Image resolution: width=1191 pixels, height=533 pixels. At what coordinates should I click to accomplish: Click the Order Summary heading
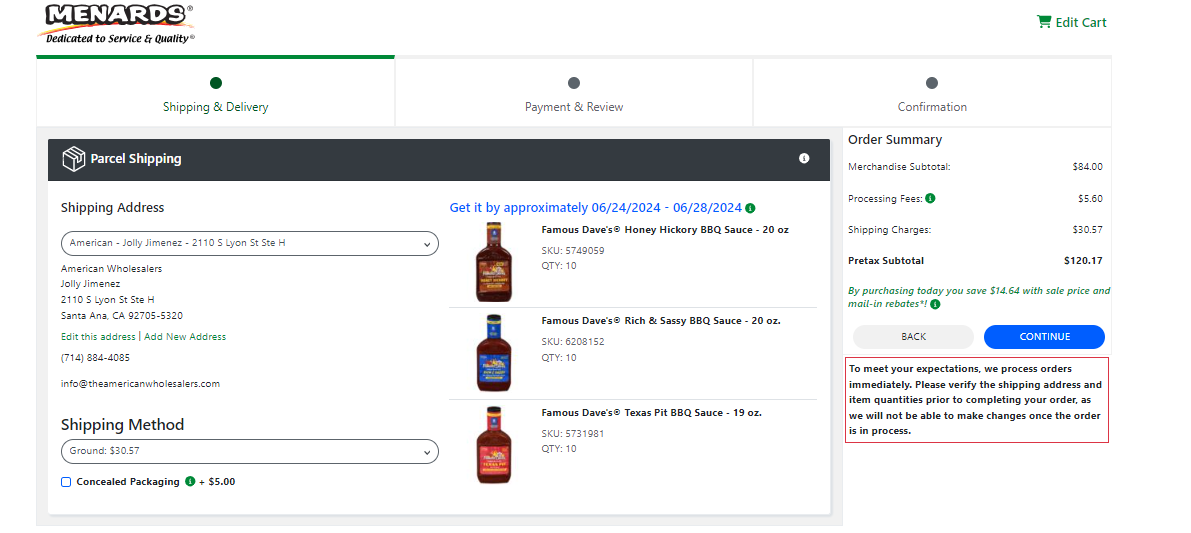[x=895, y=140]
